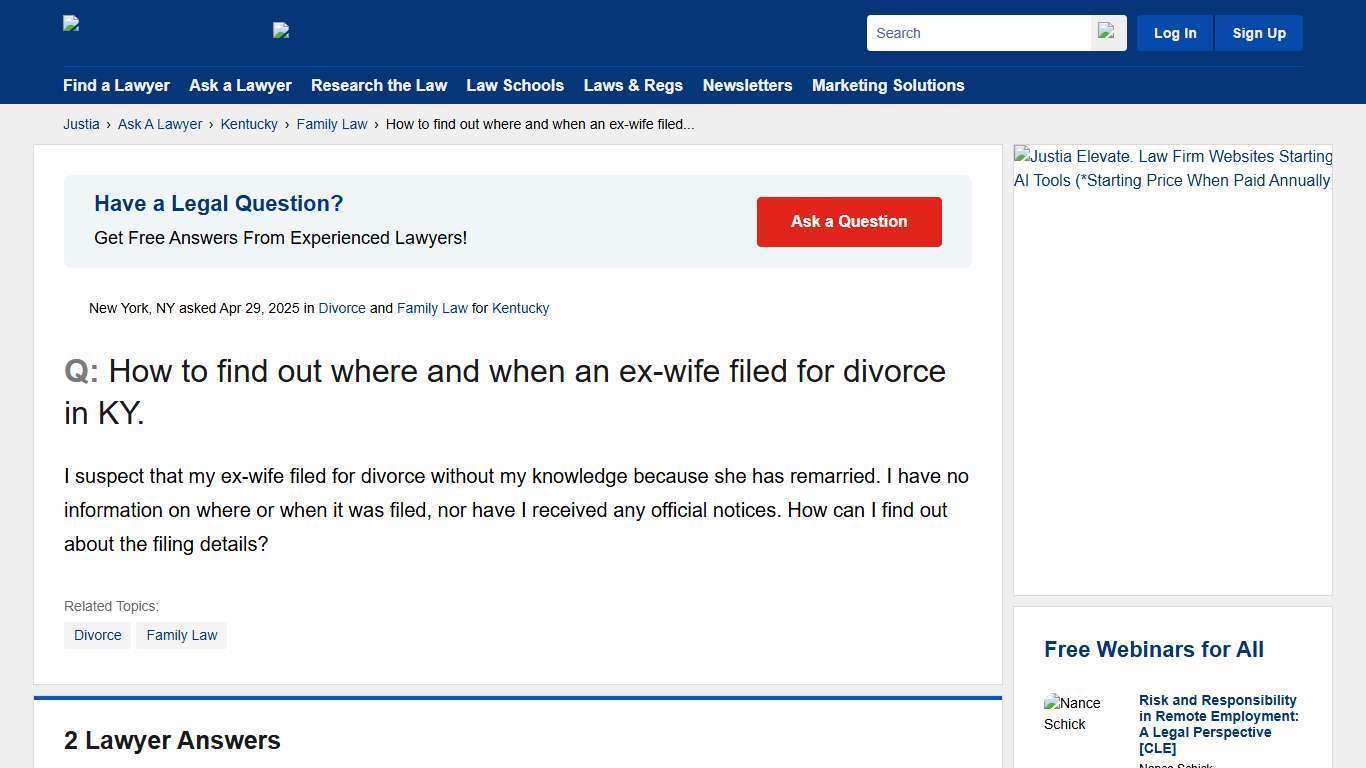Click the Ask a Question button
This screenshot has width=1366, height=768.
coord(849,221)
